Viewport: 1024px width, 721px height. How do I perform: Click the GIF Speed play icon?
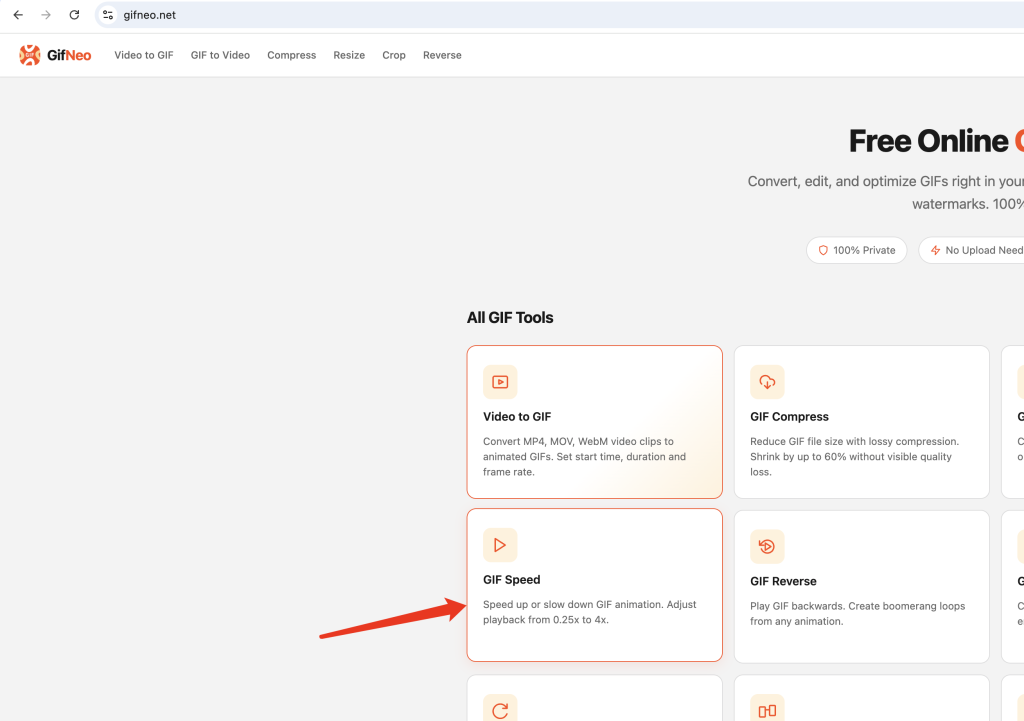click(500, 545)
